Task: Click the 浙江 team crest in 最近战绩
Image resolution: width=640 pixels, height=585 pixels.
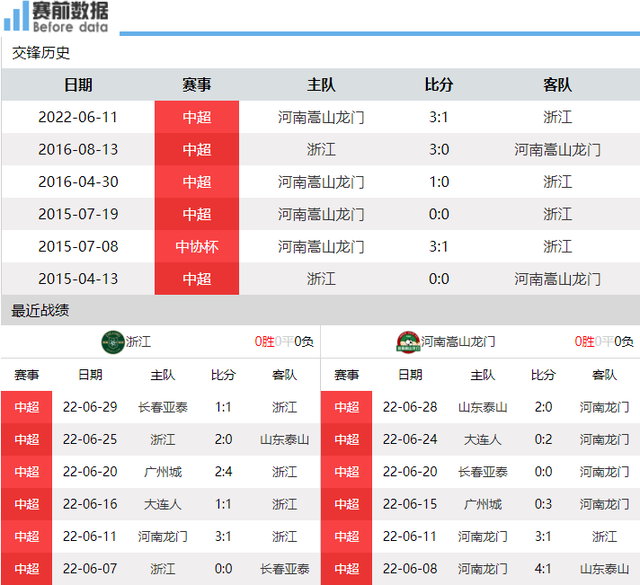Action: coord(113,342)
